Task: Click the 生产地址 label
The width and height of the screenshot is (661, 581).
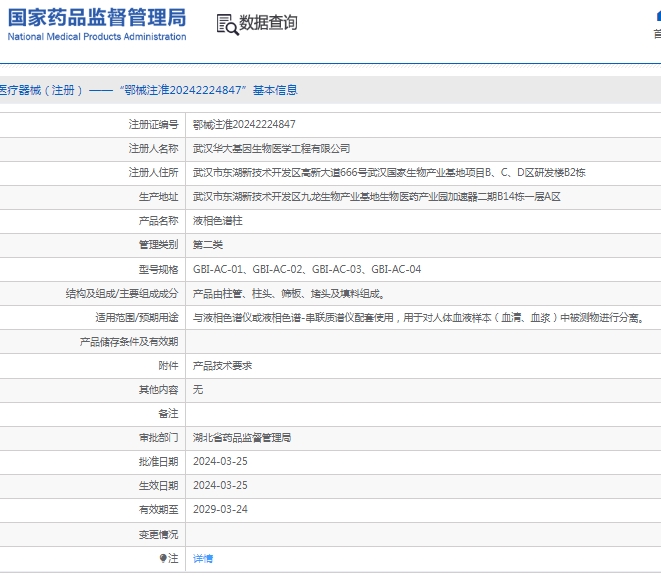Action: [x=159, y=196]
